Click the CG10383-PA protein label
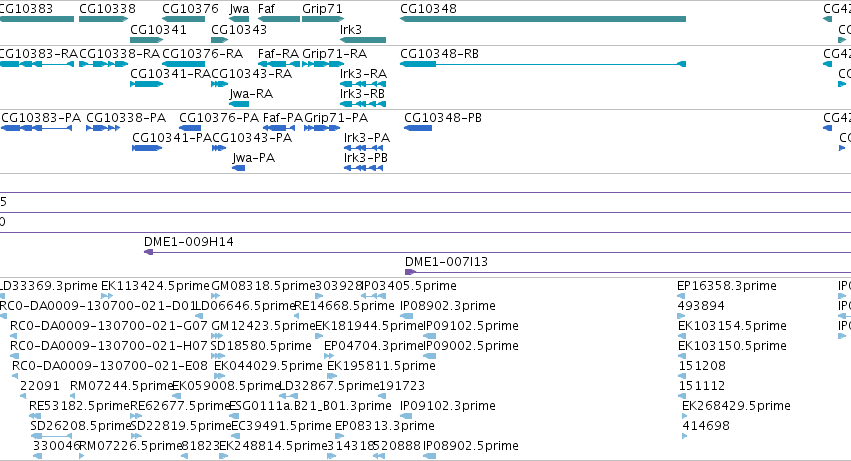Image resolution: width=851 pixels, height=461 pixels. tap(41, 118)
